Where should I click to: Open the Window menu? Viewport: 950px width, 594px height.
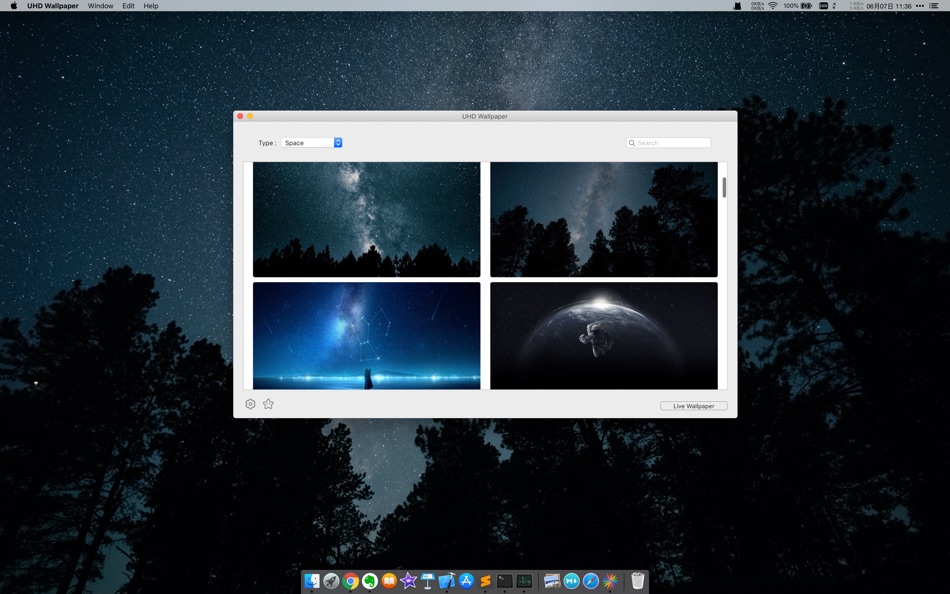[101, 5]
